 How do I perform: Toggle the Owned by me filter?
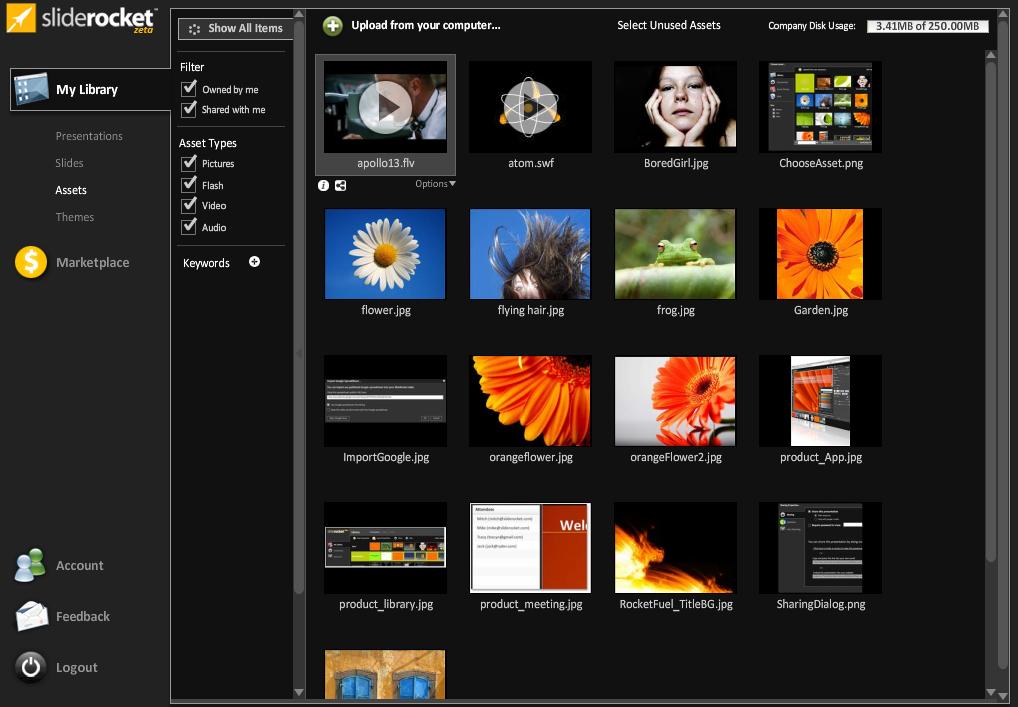tap(189, 88)
